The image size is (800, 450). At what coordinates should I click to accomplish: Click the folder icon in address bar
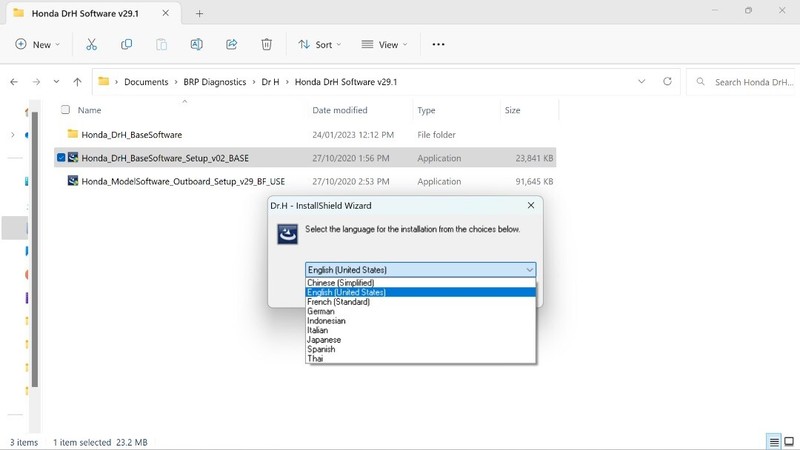(104, 81)
